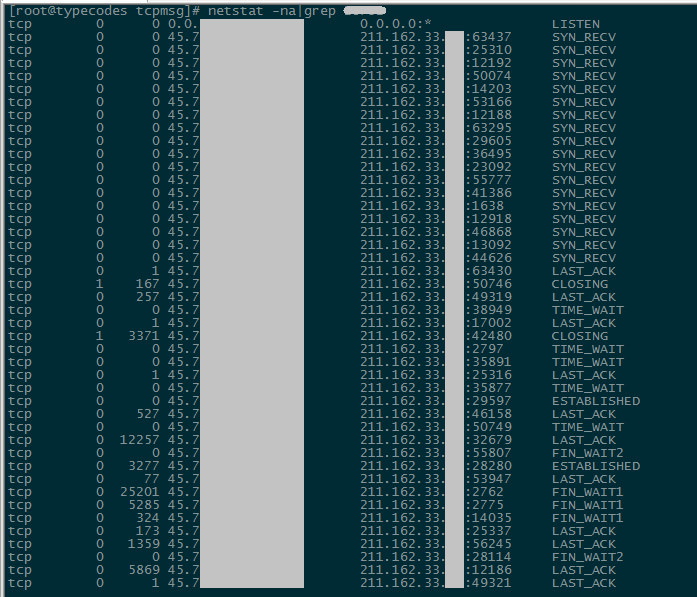Click the port number :1638
The image size is (697, 597).
(484, 206)
